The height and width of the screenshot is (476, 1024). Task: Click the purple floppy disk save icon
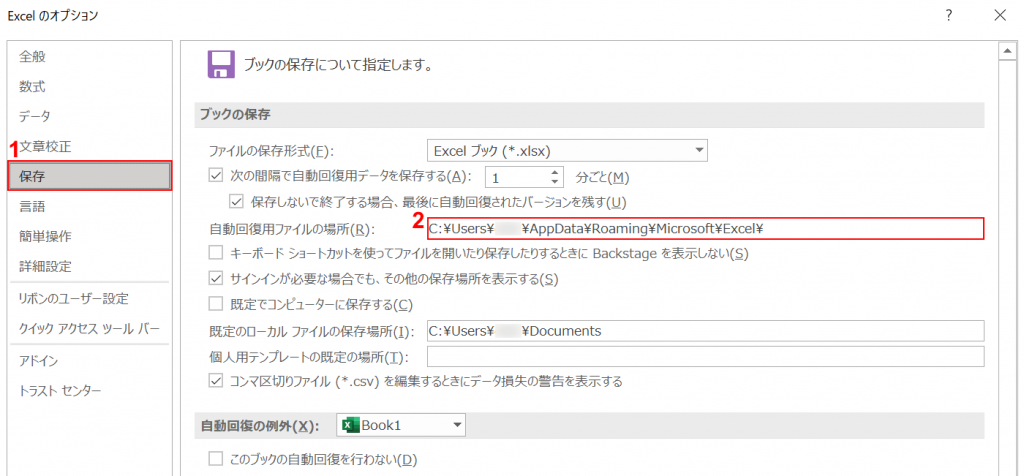pos(221,65)
